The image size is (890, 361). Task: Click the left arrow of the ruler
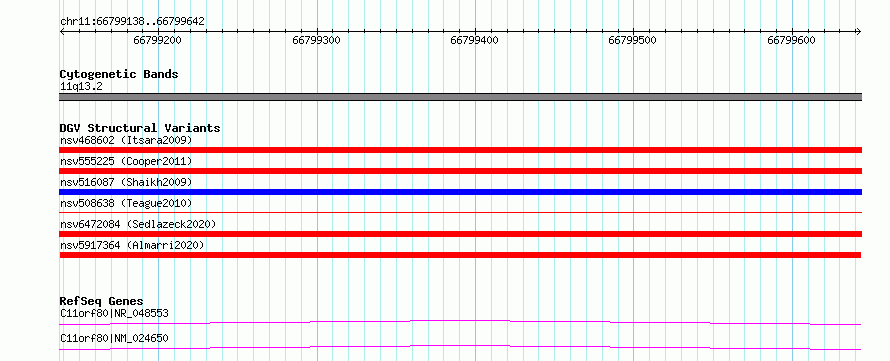[x=62, y=31]
